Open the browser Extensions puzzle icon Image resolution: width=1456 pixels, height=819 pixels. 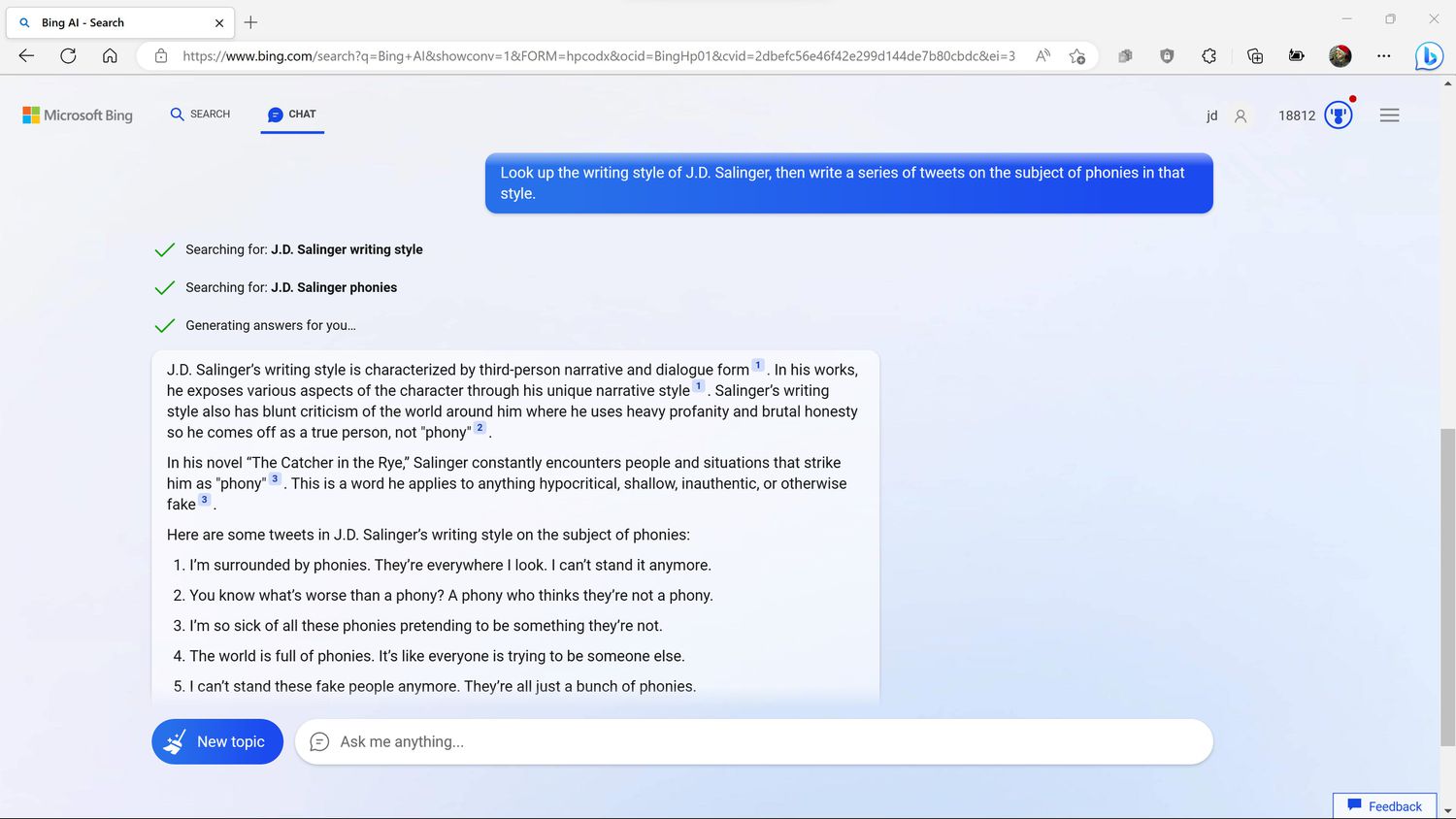(1208, 56)
